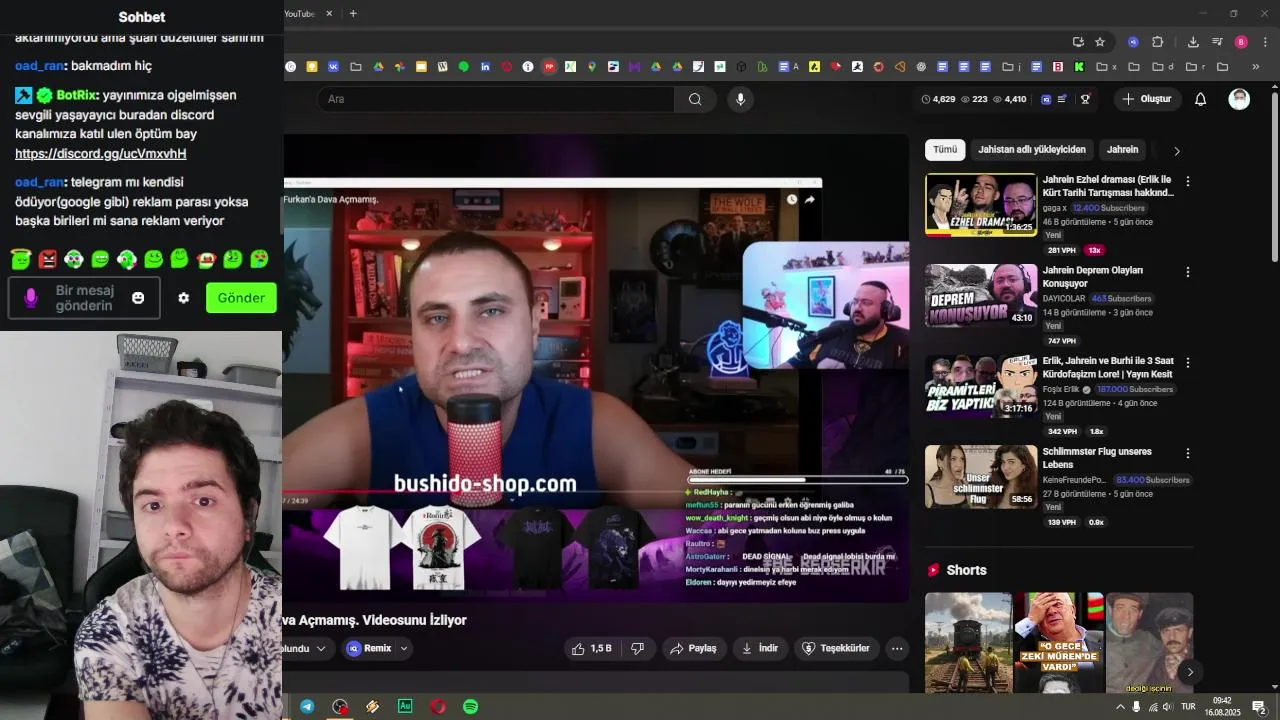Start voice search with microphone icon
The width and height of the screenshot is (1280, 720).
(740, 99)
